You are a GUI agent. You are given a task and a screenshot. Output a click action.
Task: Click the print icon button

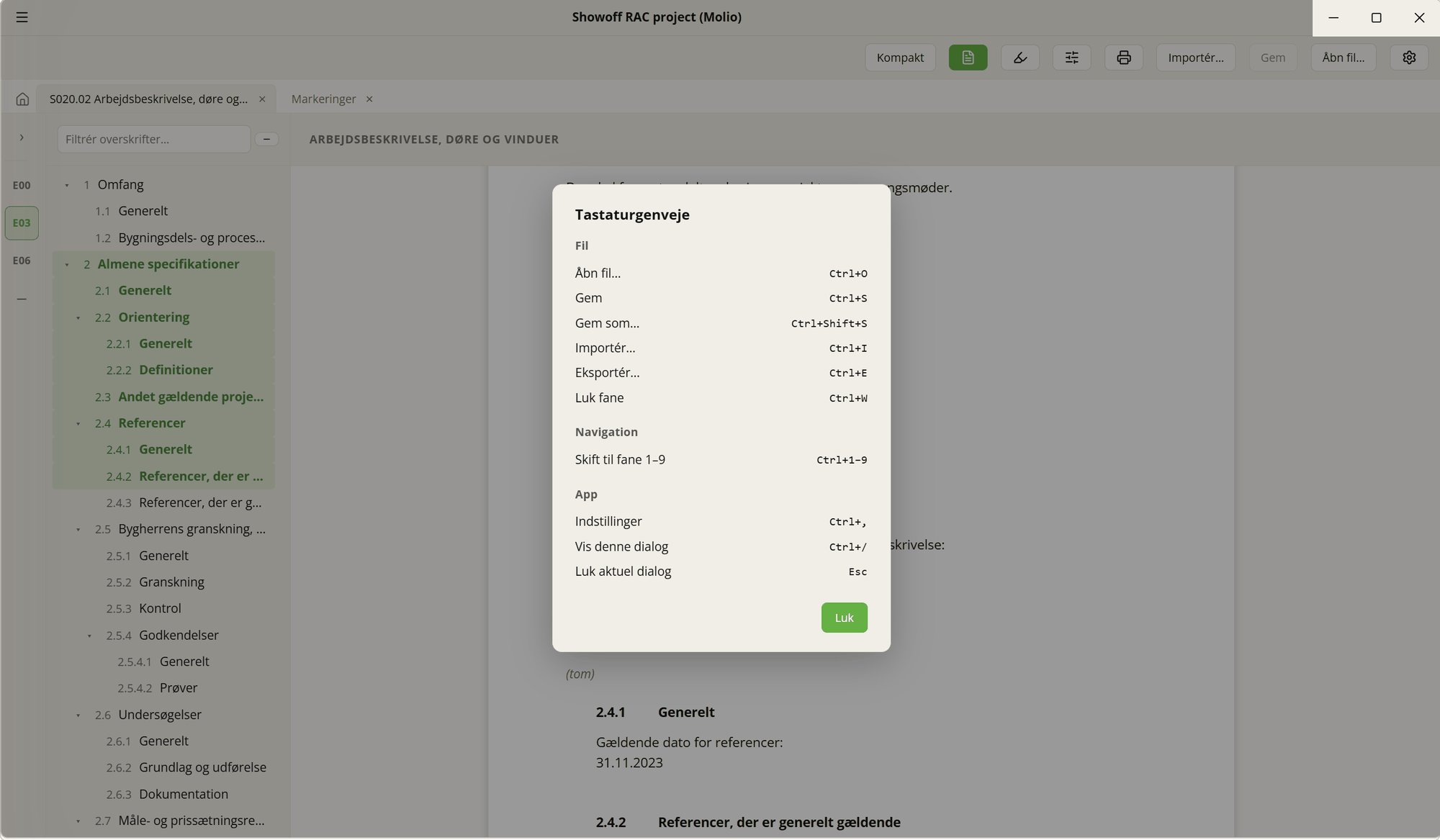(1123, 58)
